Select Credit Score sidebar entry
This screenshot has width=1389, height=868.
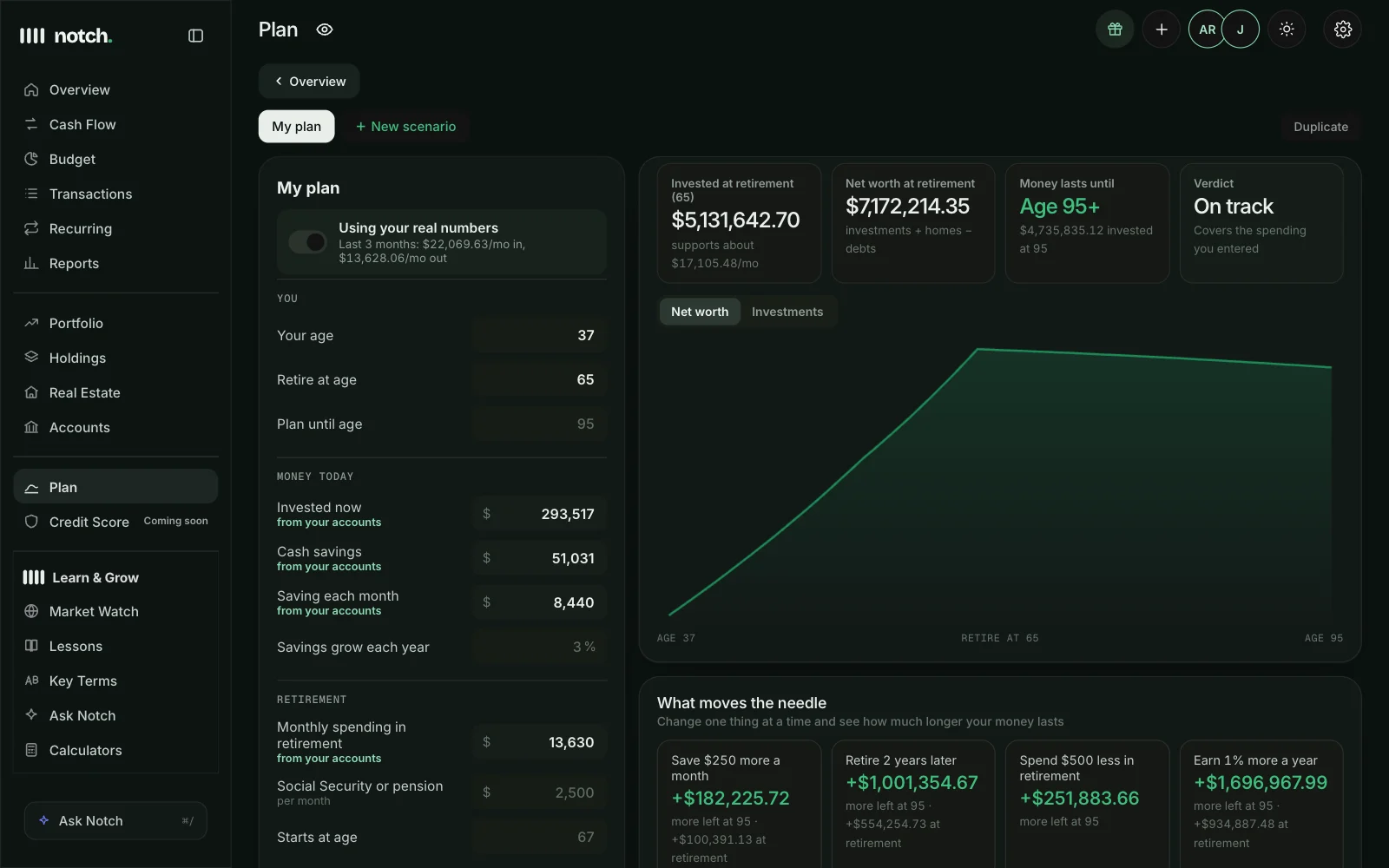click(x=115, y=522)
